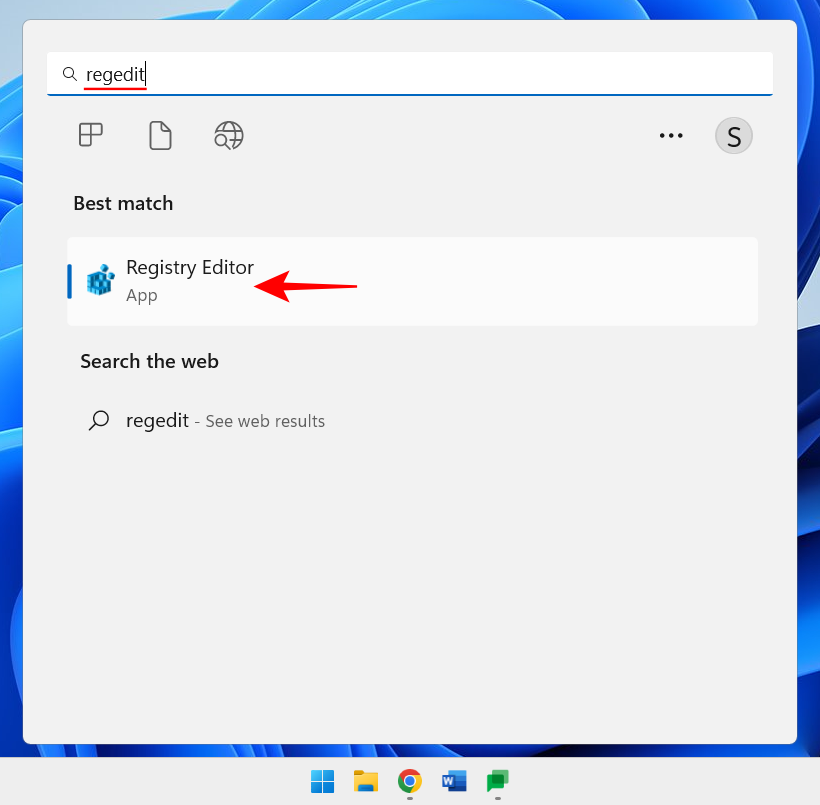This screenshot has height=805, width=820.
Task: Select the Documents search filter icon
Action: point(160,135)
